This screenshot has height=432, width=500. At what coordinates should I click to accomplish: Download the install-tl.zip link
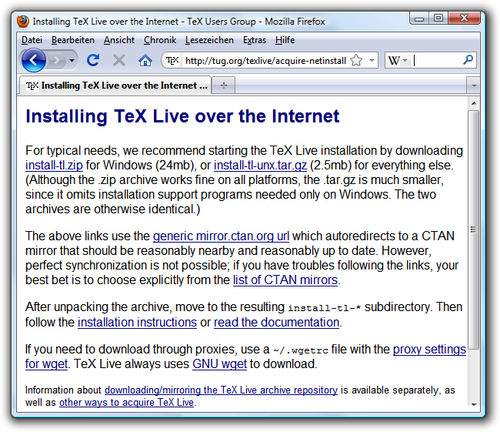pyautogui.click(x=54, y=165)
